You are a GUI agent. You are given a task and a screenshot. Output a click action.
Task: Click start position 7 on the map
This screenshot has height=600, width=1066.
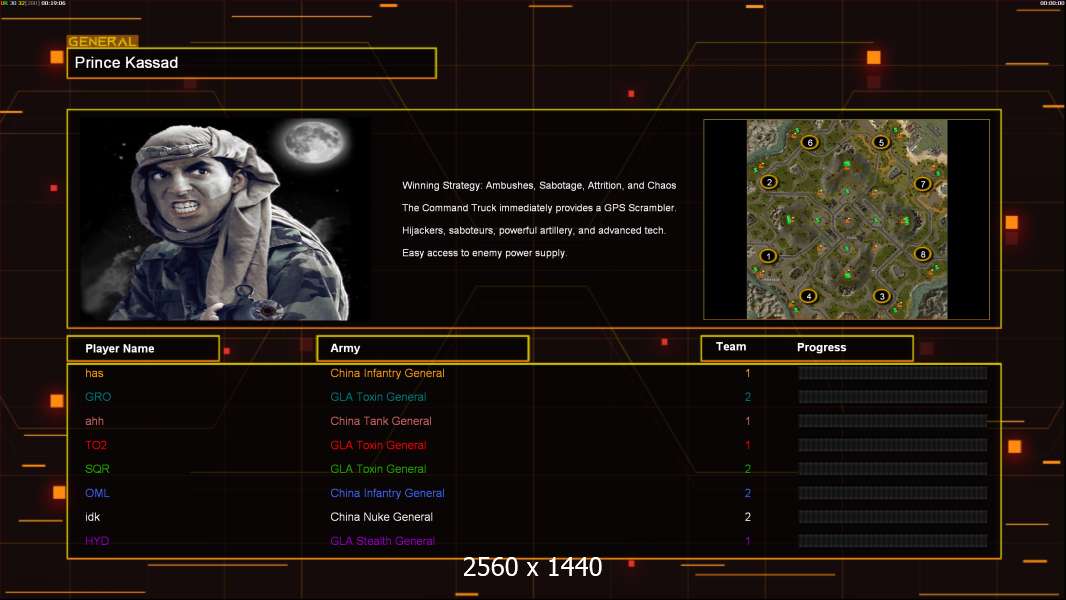(x=923, y=183)
